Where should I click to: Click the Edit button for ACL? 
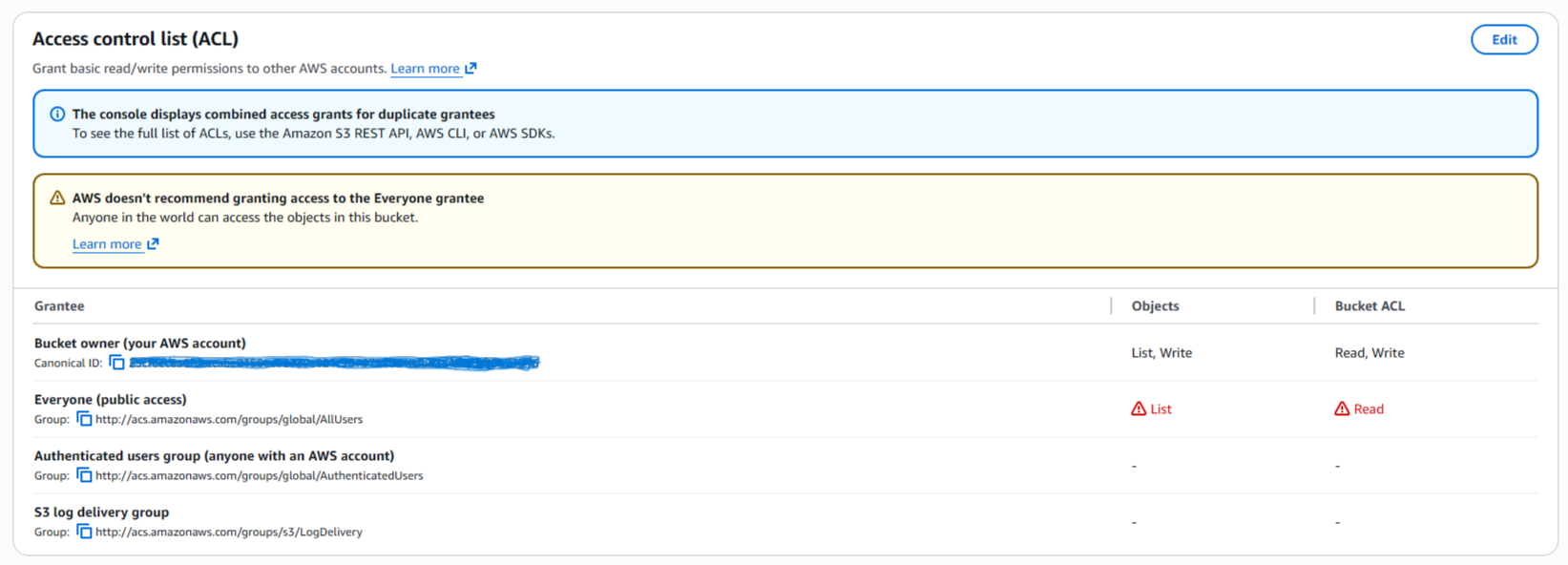tap(1503, 40)
